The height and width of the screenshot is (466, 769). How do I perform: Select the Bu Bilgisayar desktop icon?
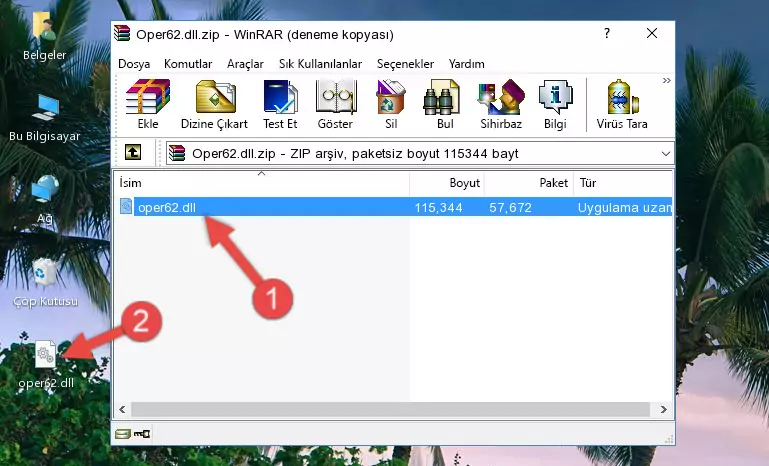[x=44, y=118]
